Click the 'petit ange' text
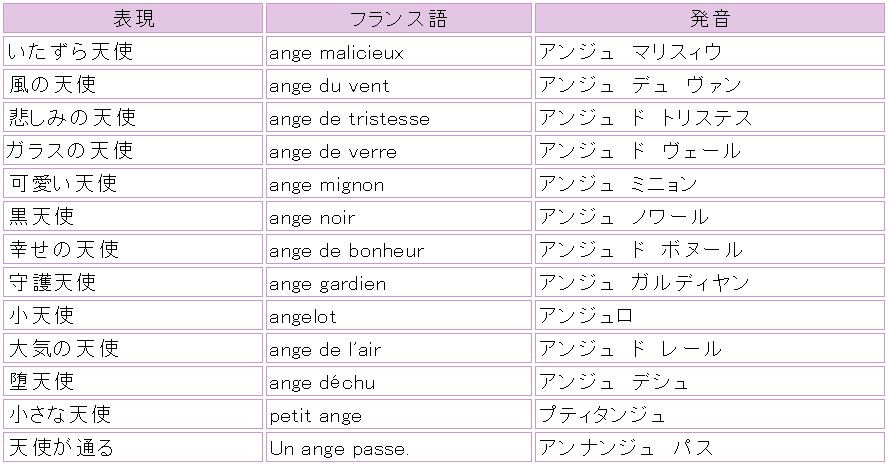This screenshot has height=465, width=888. coord(315,416)
